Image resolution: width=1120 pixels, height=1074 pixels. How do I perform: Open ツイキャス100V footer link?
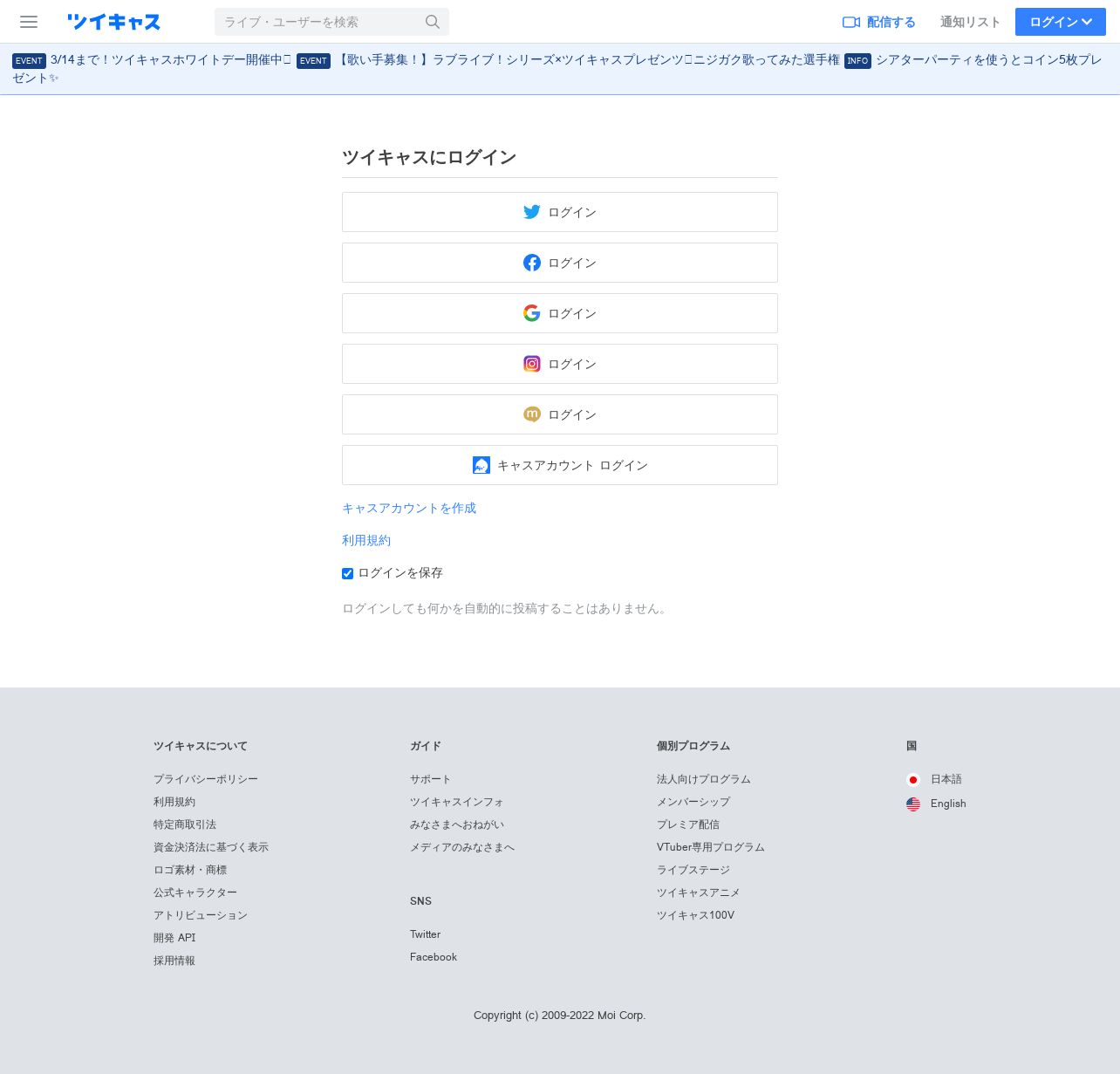pyautogui.click(x=696, y=915)
